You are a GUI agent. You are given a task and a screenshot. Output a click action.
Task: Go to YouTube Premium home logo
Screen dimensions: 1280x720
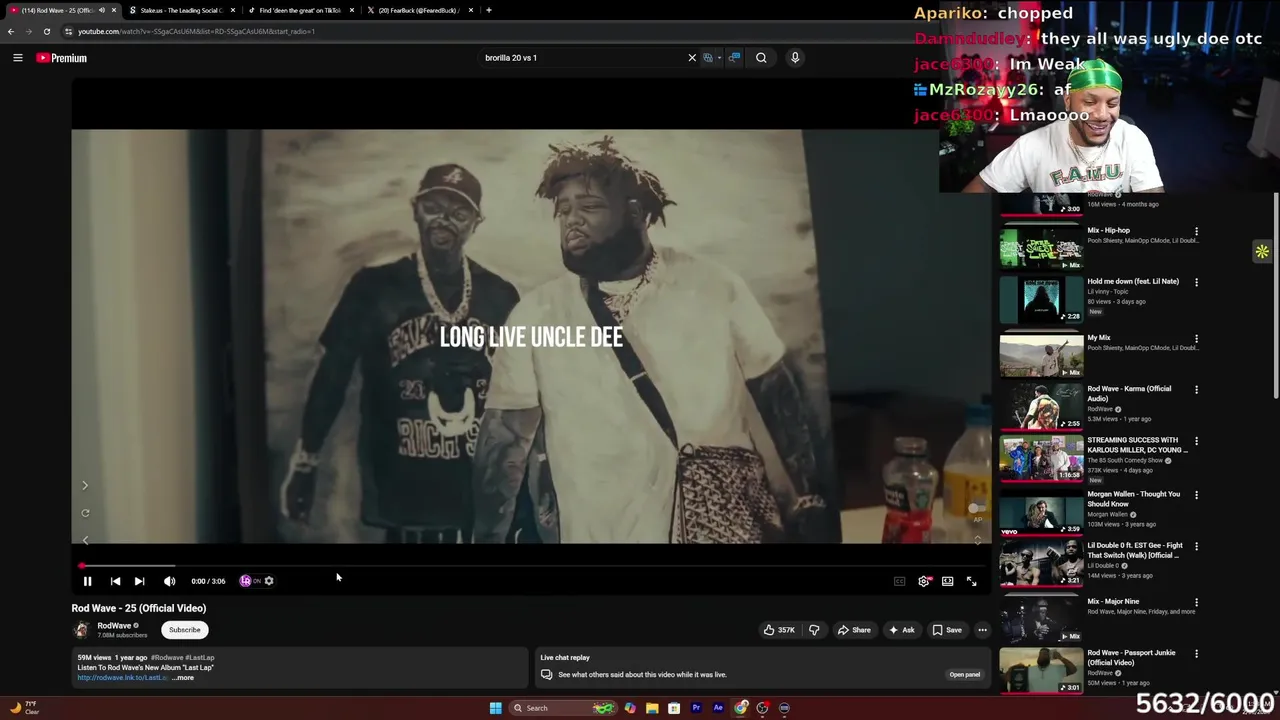62,58
